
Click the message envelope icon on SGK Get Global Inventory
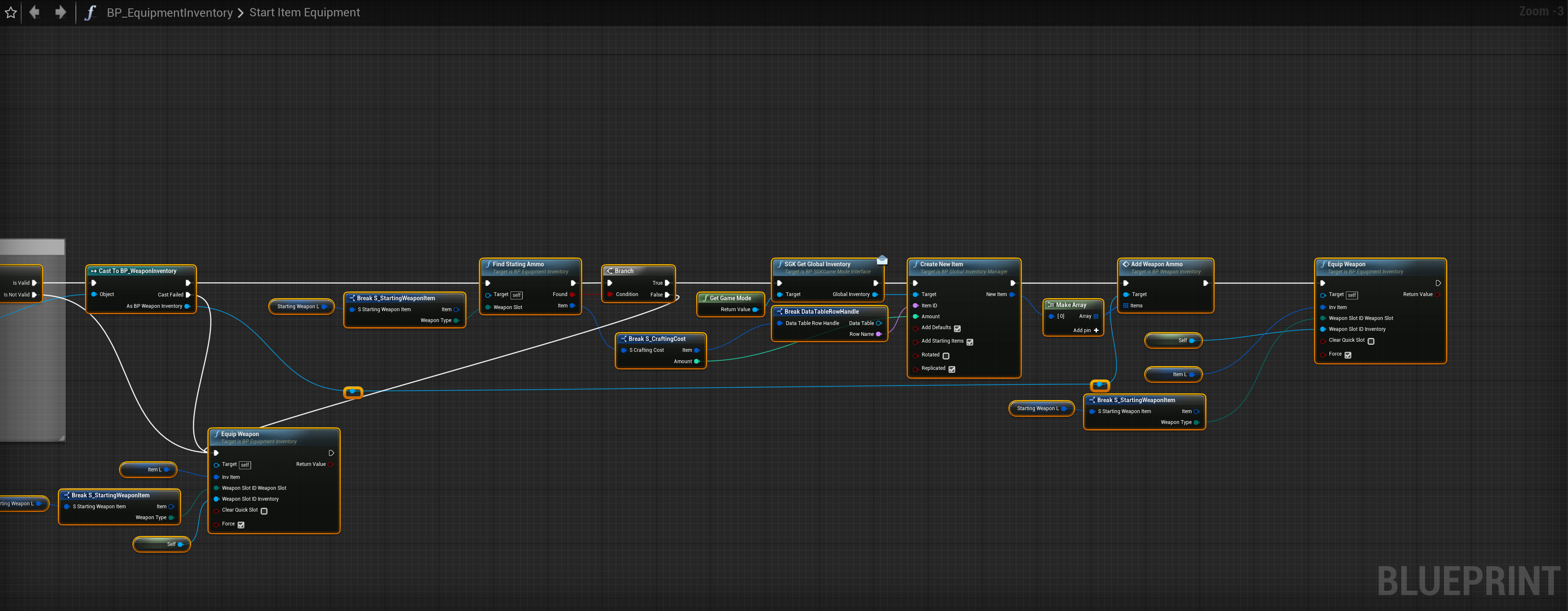point(882,260)
